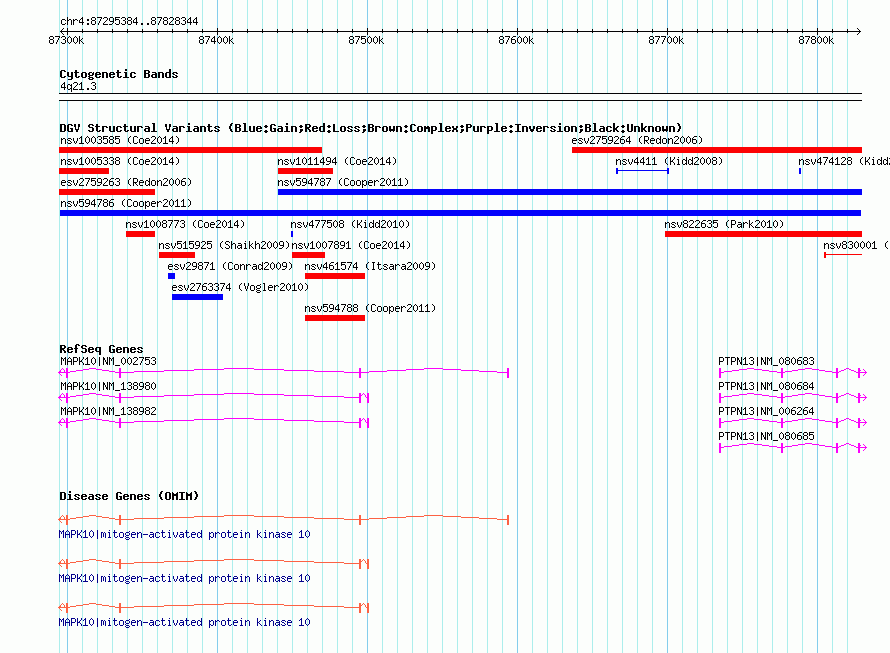The height and width of the screenshot is (653, 890).
Task: Select the DGV Structural Variants track title
Action: pos(370,128)
